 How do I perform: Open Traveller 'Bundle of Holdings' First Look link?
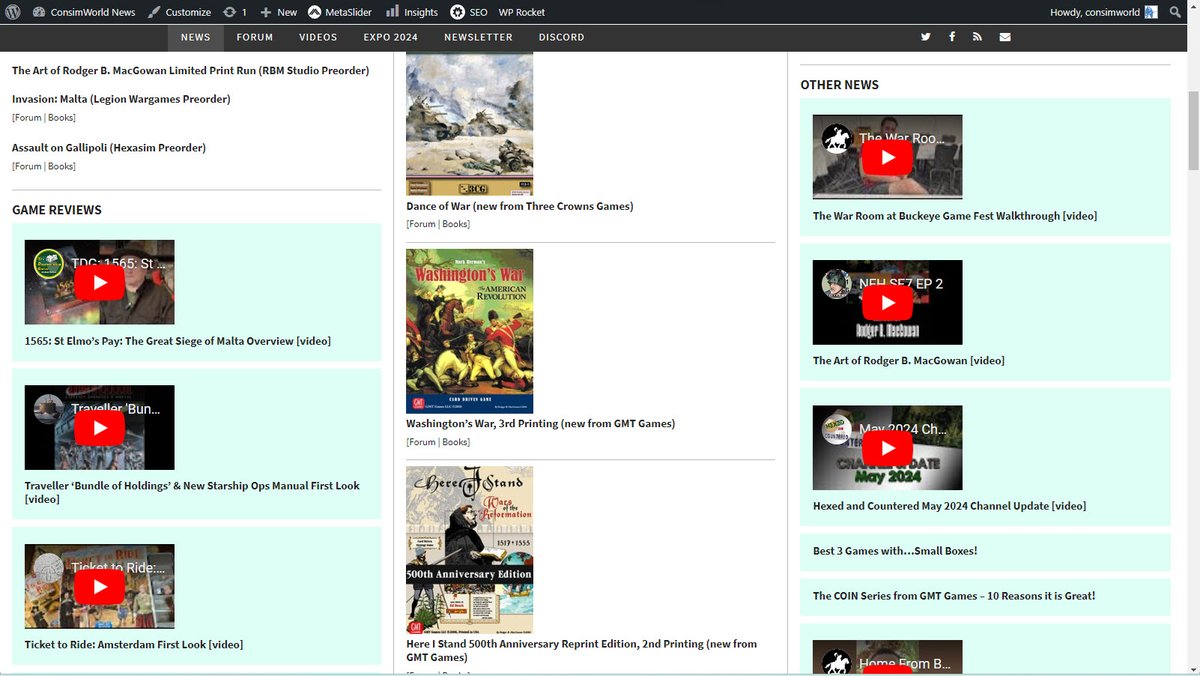[x=192, y=492]
